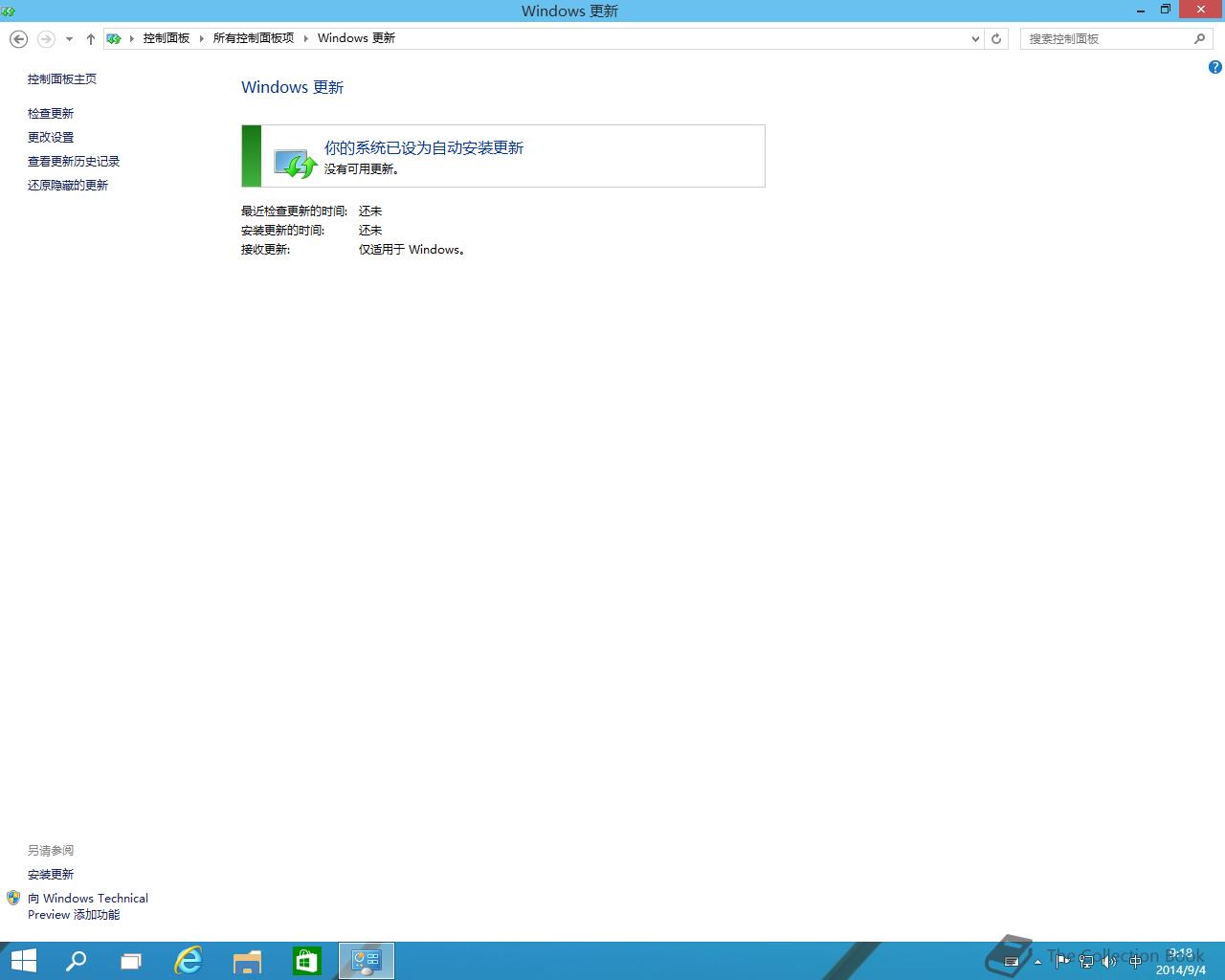Screen dimensions: 1225x980
Task: Open recent locations dropdown arrow
Action: tap(69, 39)
